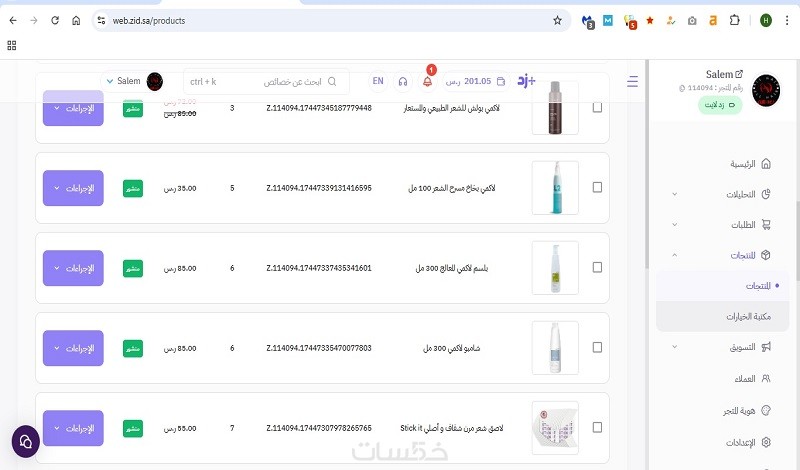Image resolution: width=800 pixels, height=470 pixels.
Task: Go back using browser back arrow
Action: pyautogui.click(x=13, y=20)
